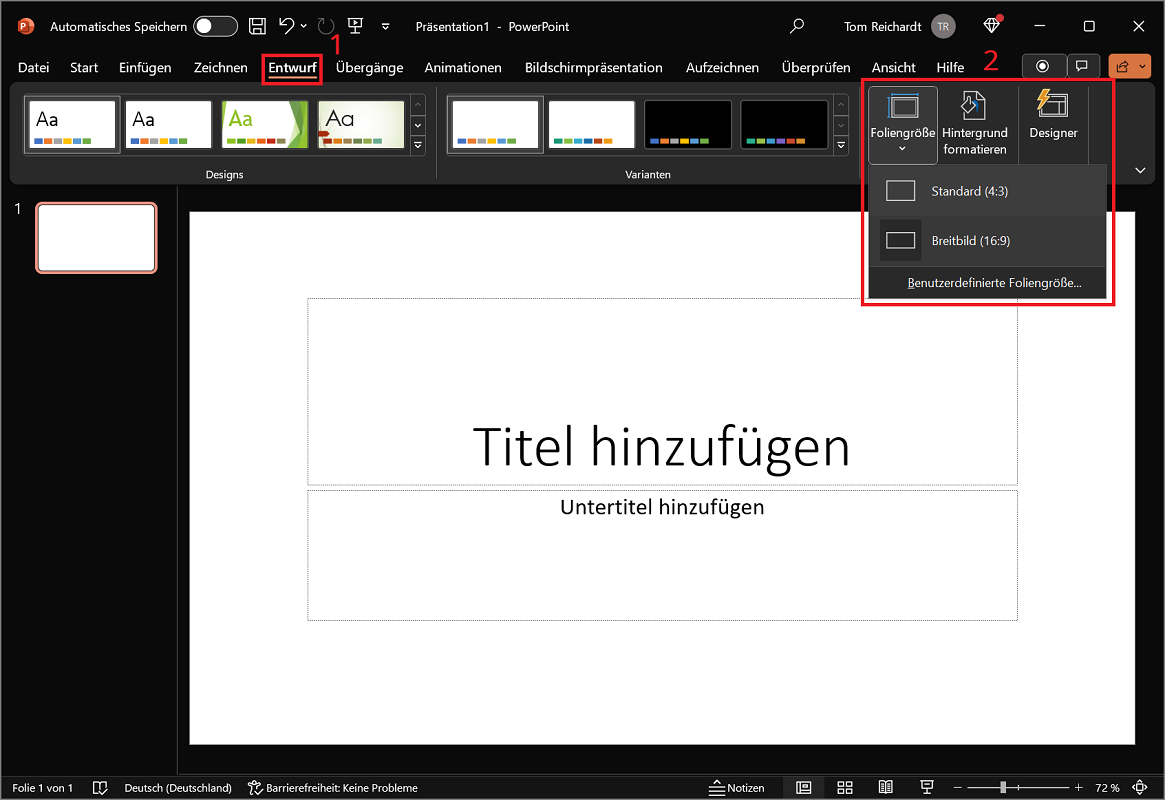
Task: Switch to Normal view icon
Action: click(x=803, y=787)
